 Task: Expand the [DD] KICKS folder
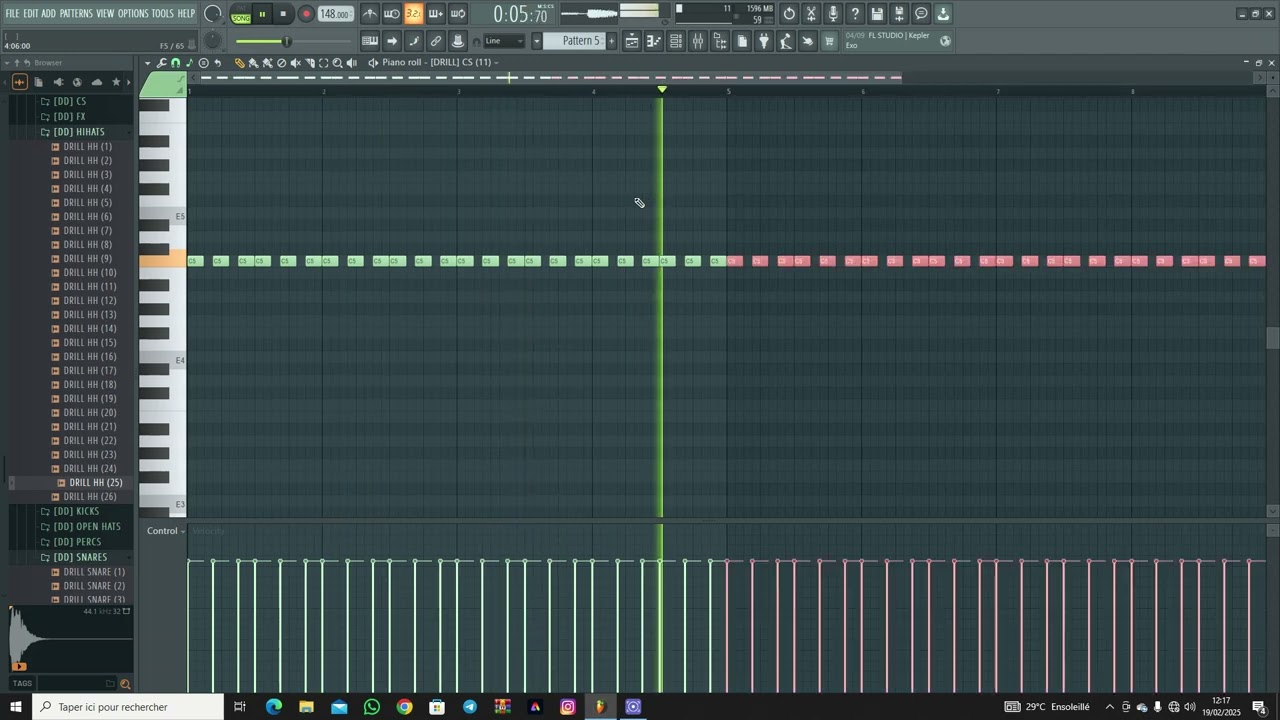[76, 512]
